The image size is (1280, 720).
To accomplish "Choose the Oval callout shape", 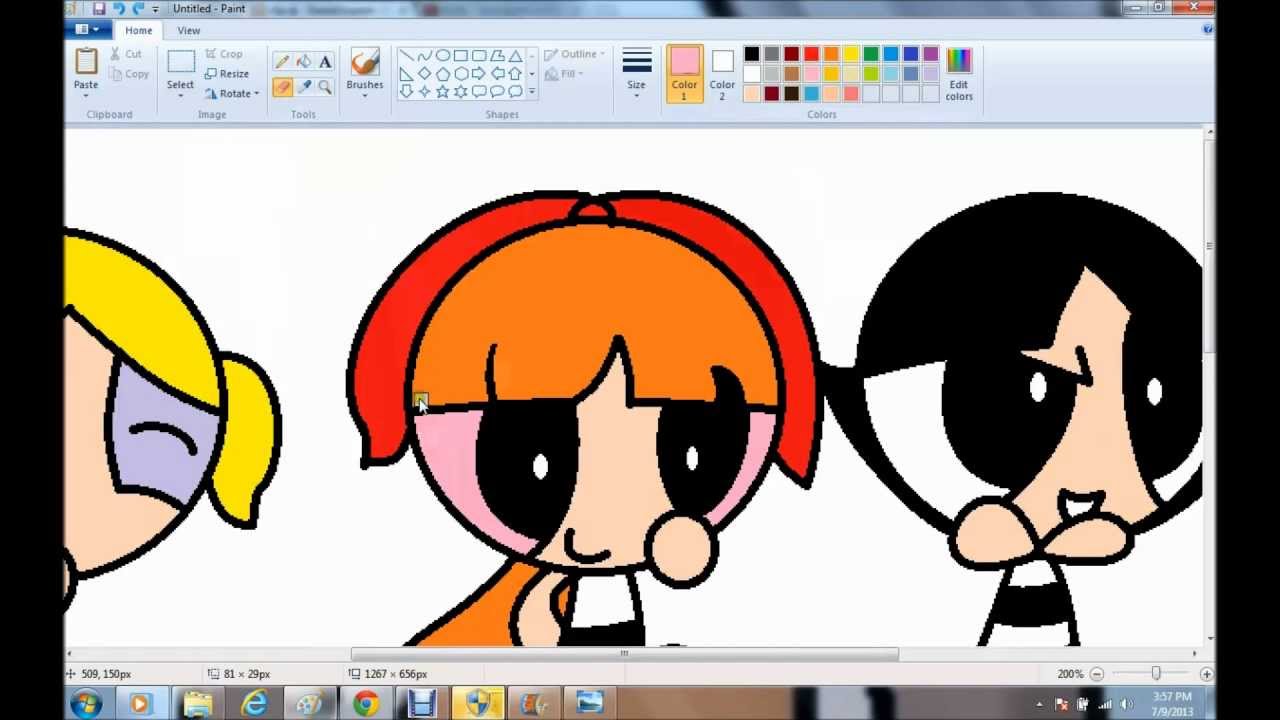I will coord(497,92).
